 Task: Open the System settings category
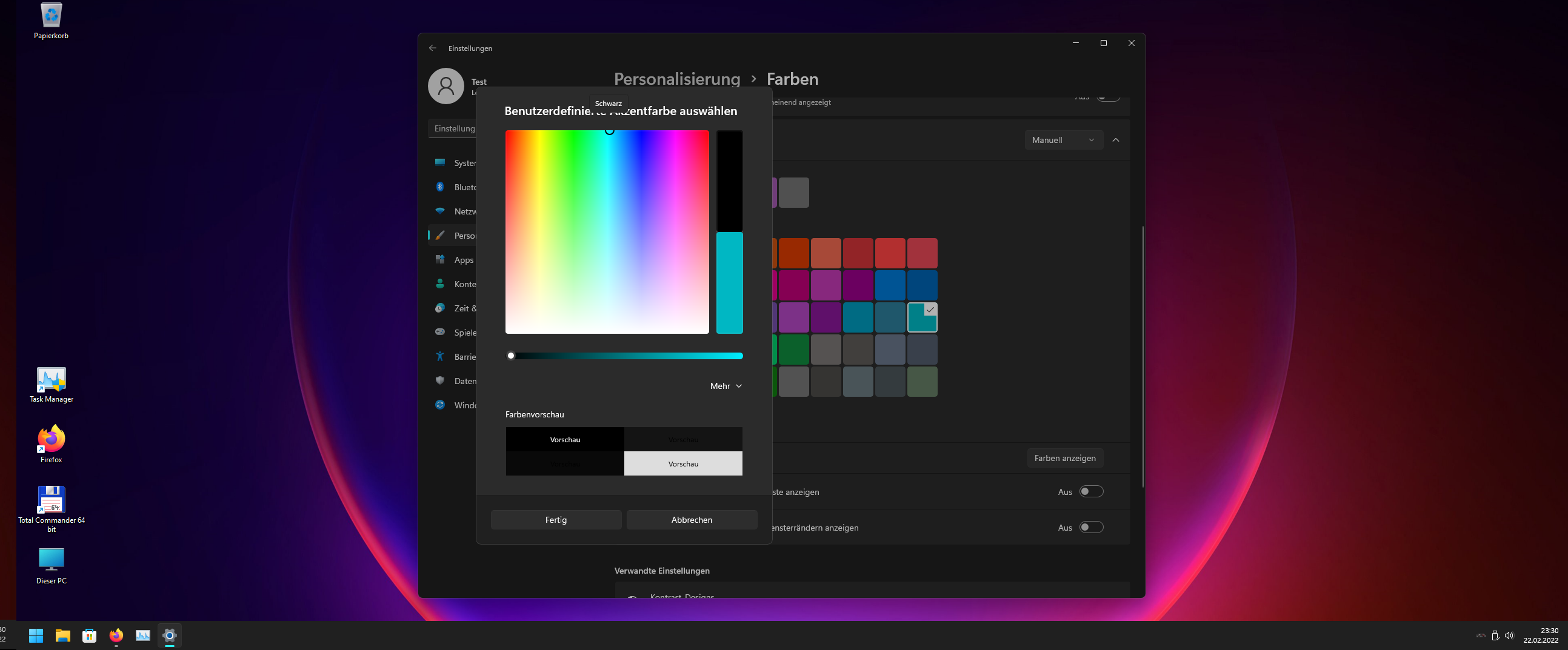coord(453,163)
